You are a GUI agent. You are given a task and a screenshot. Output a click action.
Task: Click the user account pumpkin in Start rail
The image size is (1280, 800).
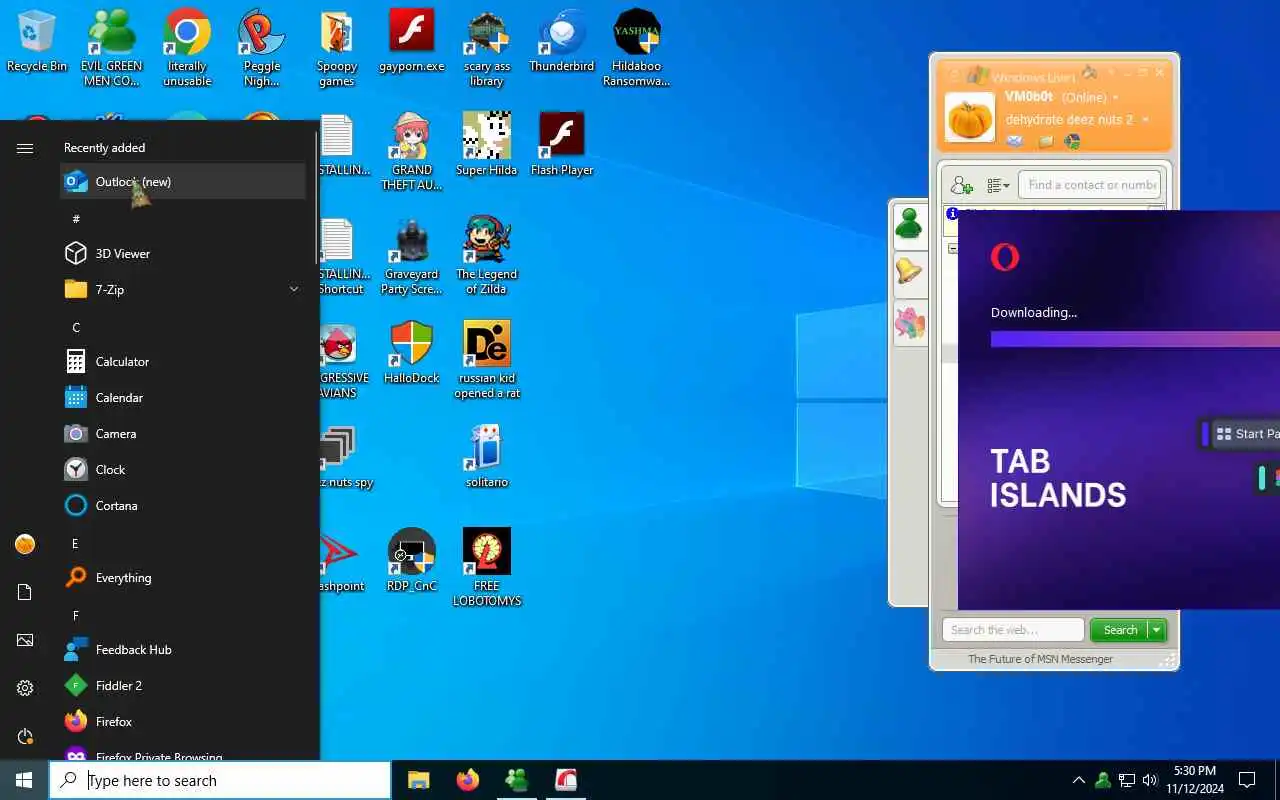click(25, 544)
